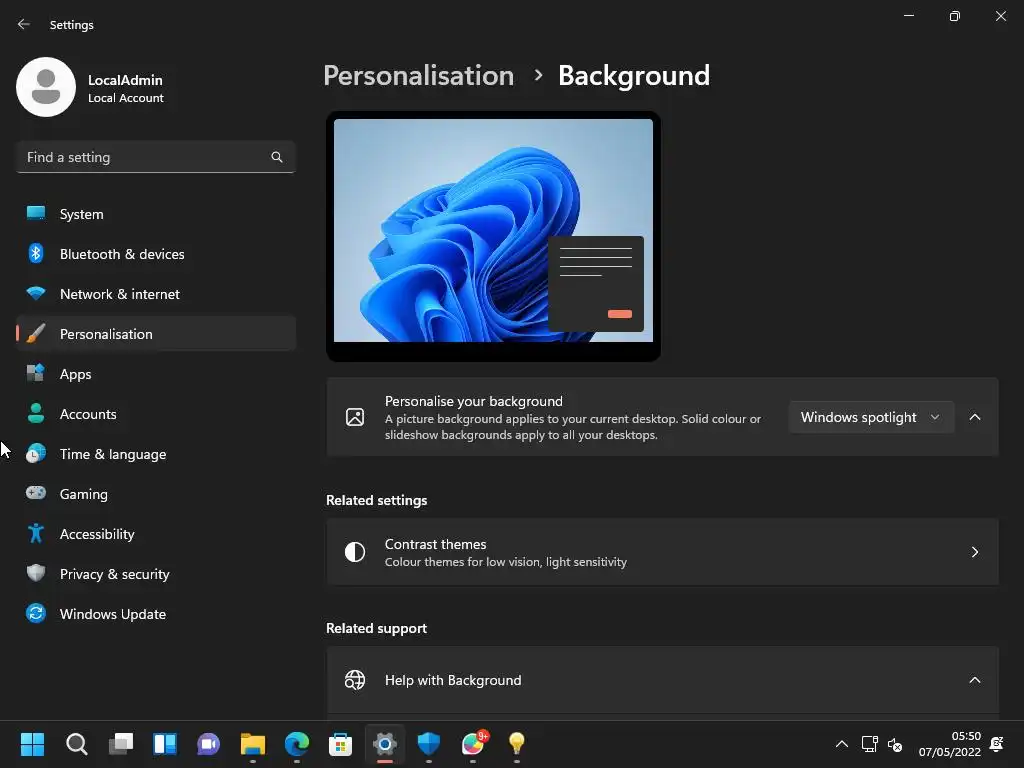Open System settings category

point(155,214)
